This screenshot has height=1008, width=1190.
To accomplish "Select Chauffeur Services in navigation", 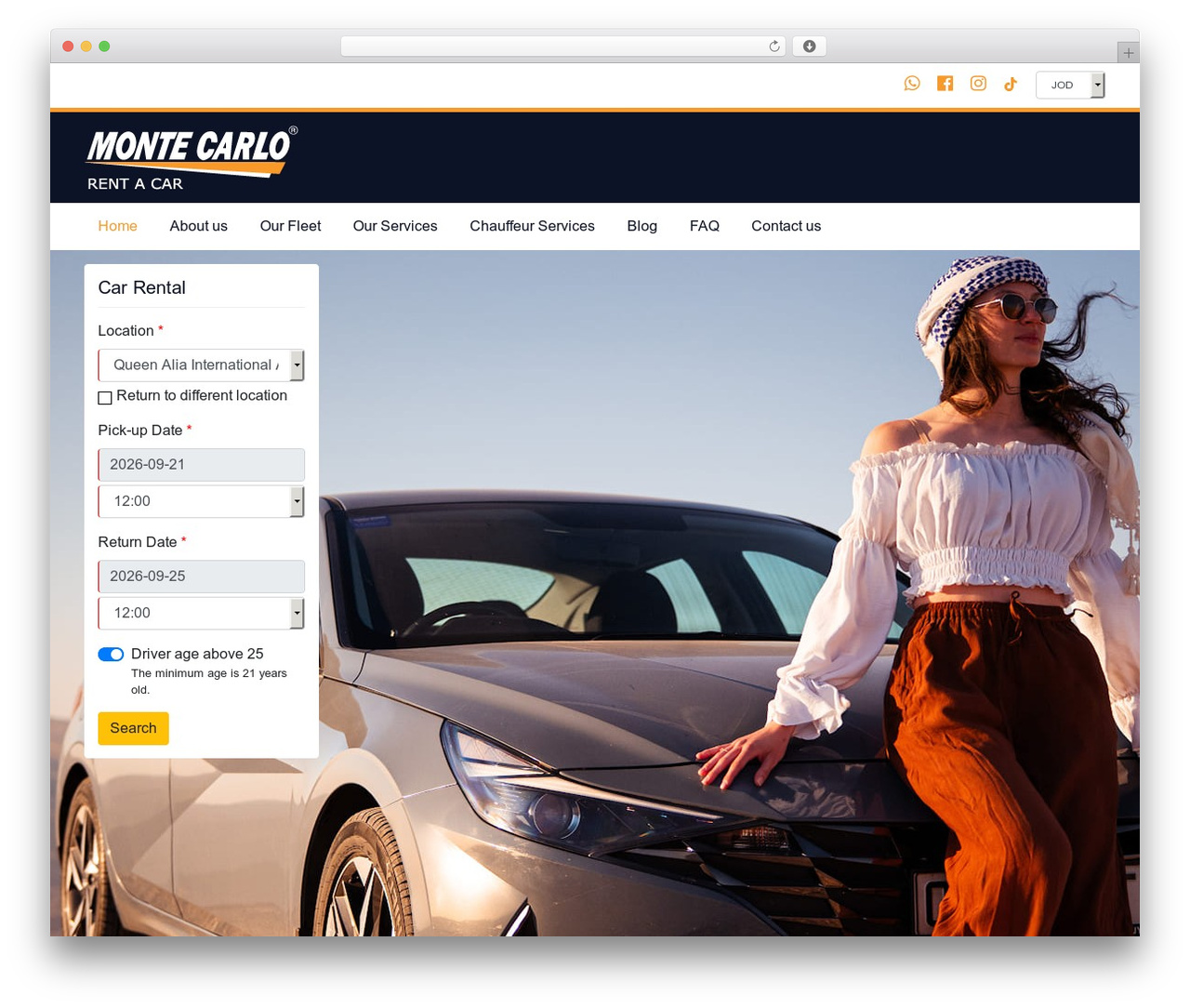I will 532,226.
